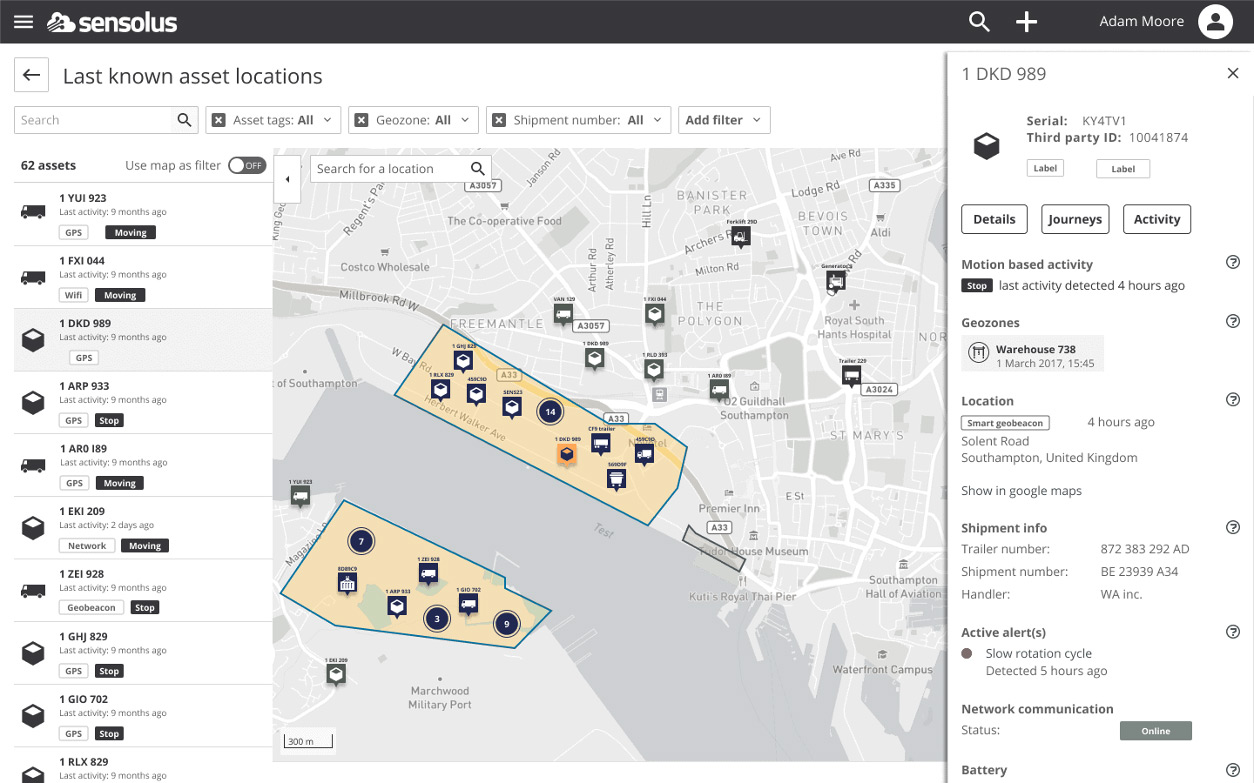Image resolution: width=1254 pixels, height=783 pixels.
Task: Switch to the Journeys tab
Action: point(1075,219)
